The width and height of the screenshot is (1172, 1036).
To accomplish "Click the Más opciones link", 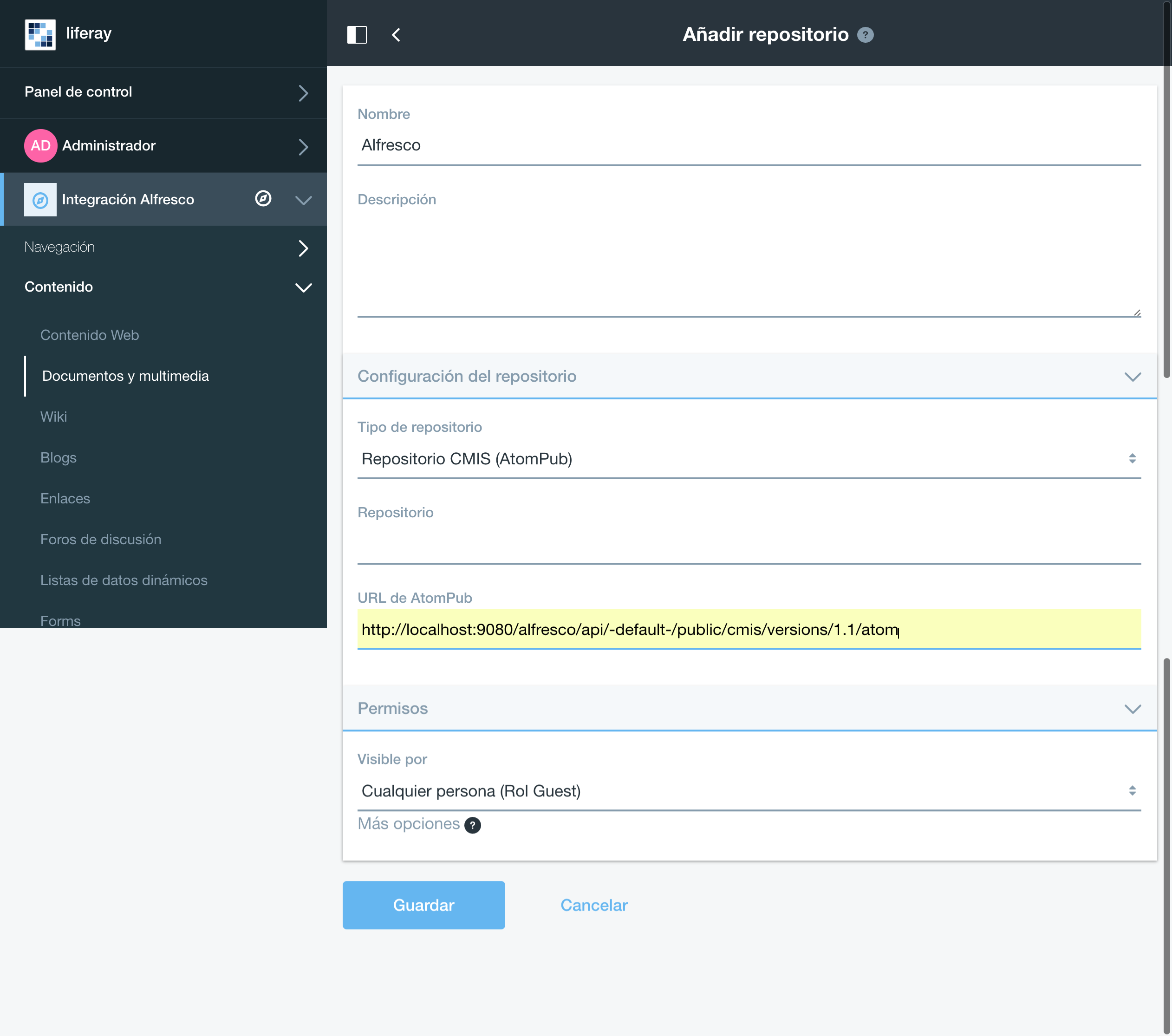I will [x=408, y=824].
